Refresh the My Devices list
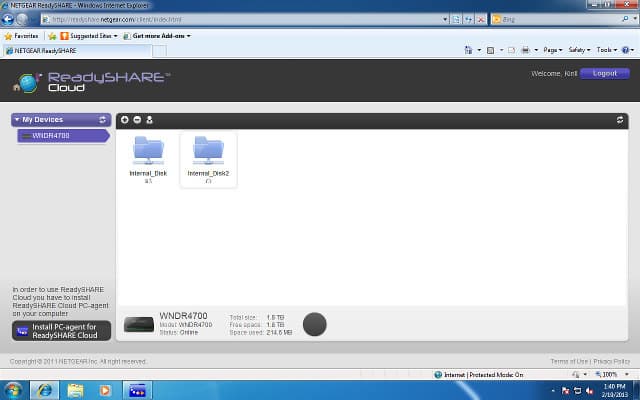 tap(102, 120)
